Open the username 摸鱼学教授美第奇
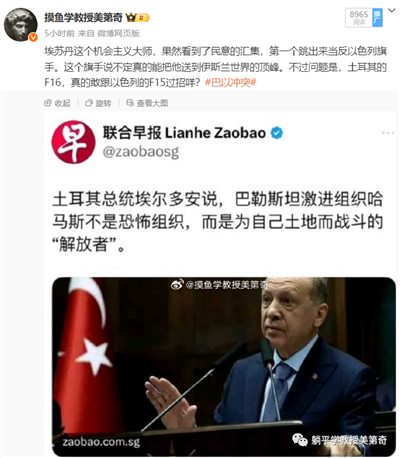The width and height of the screenshot is (400, 458). (84, 17)
